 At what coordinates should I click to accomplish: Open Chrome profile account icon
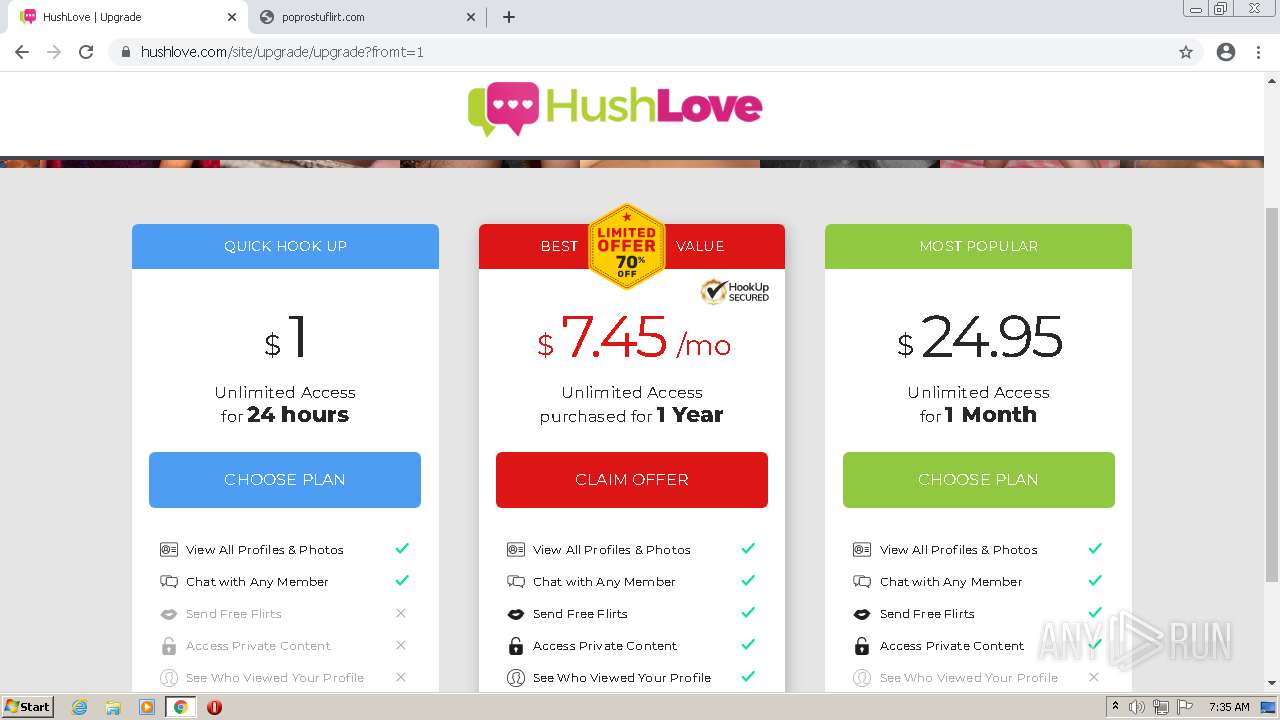coord(1226,52)
